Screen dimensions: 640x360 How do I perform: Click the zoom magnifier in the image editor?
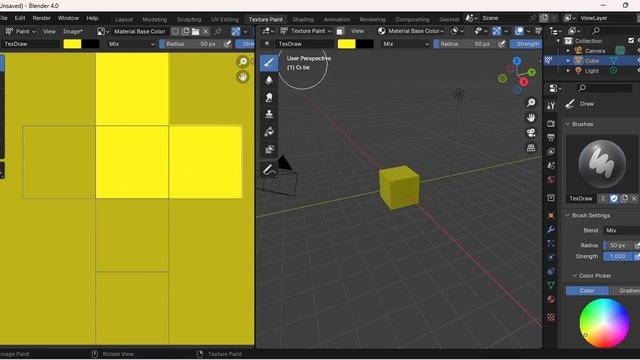click(243, 62)
